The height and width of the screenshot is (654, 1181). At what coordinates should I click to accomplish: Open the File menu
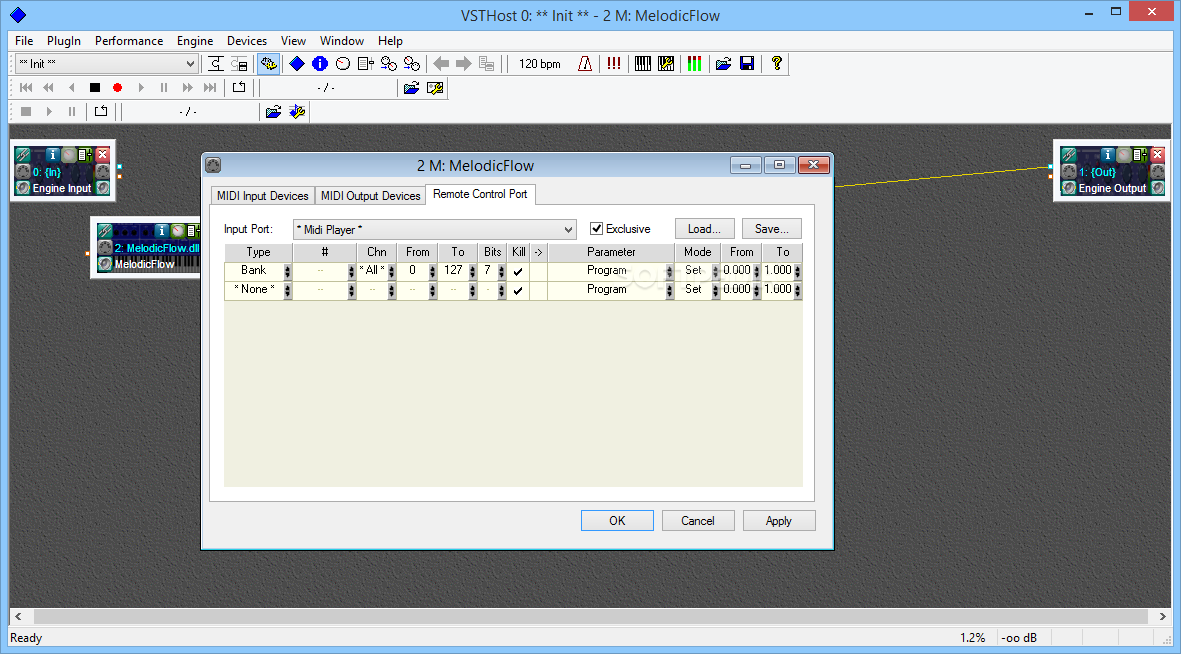[24, 41]
